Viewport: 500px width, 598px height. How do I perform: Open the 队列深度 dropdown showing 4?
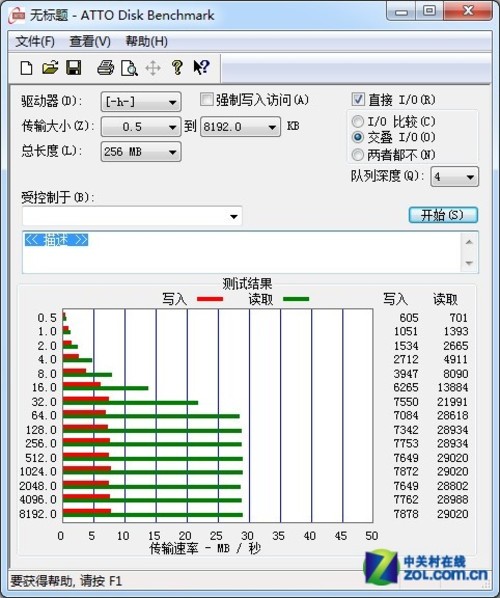pyautogui.click(x=455, y=177)
